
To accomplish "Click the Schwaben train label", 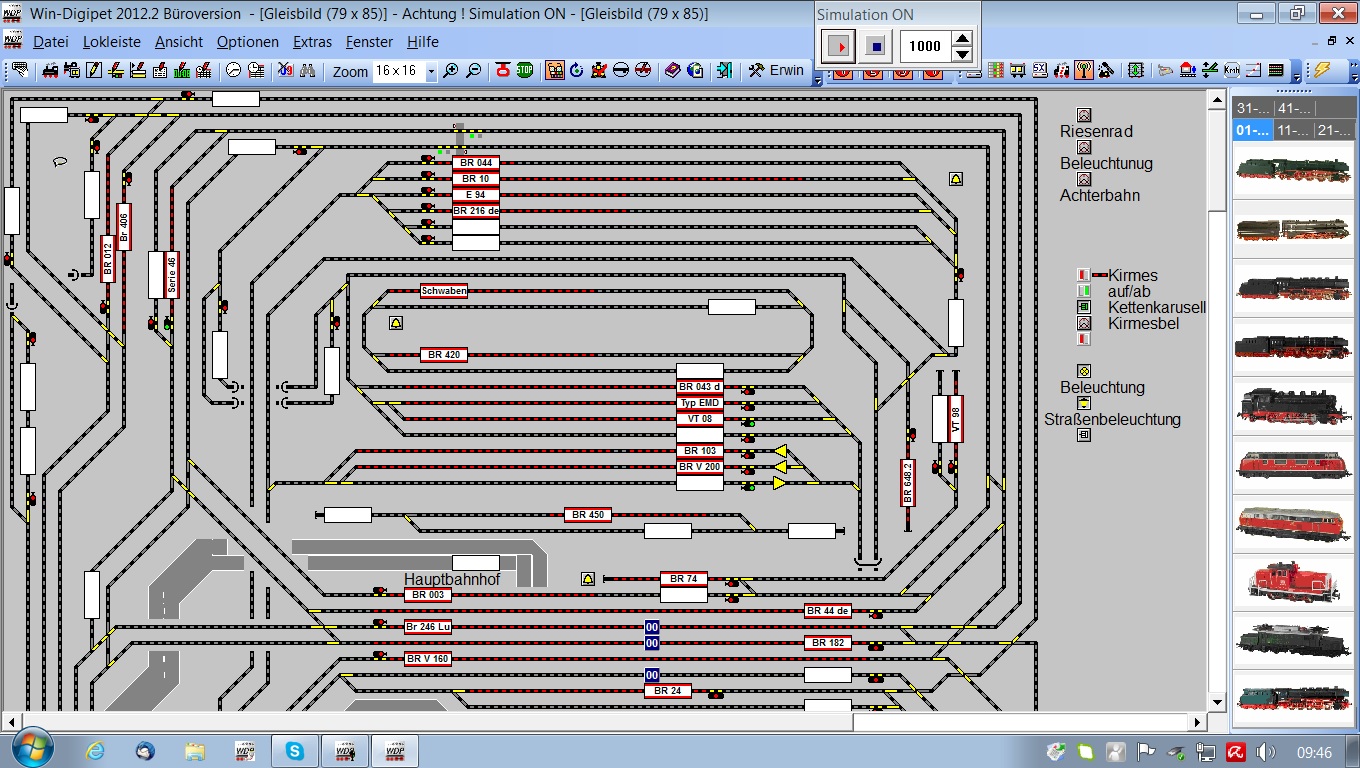I will click(444, 291).
